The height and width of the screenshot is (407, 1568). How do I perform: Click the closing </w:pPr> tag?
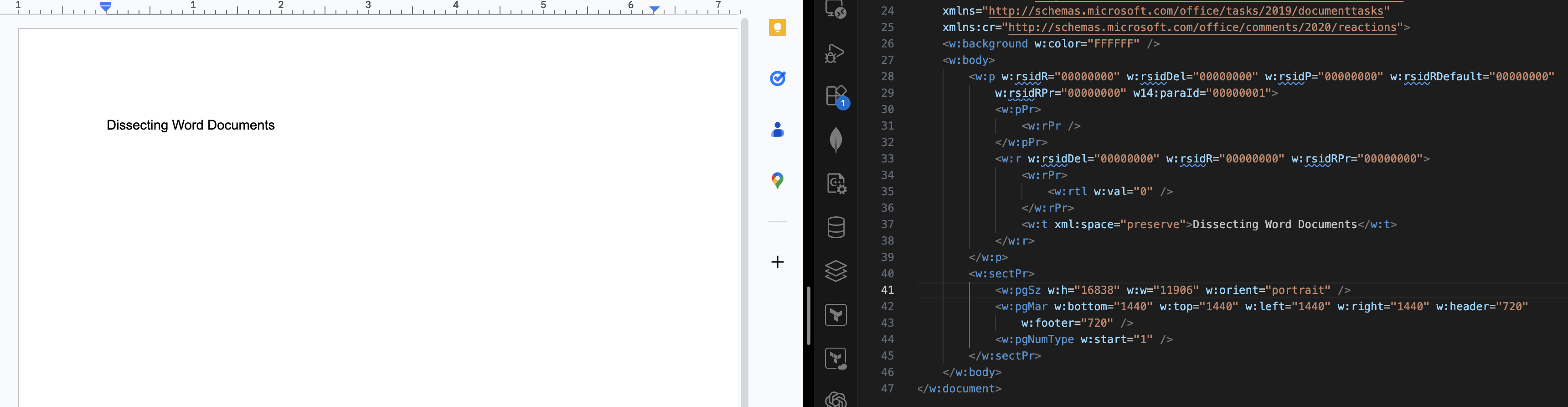point(1021,142)
